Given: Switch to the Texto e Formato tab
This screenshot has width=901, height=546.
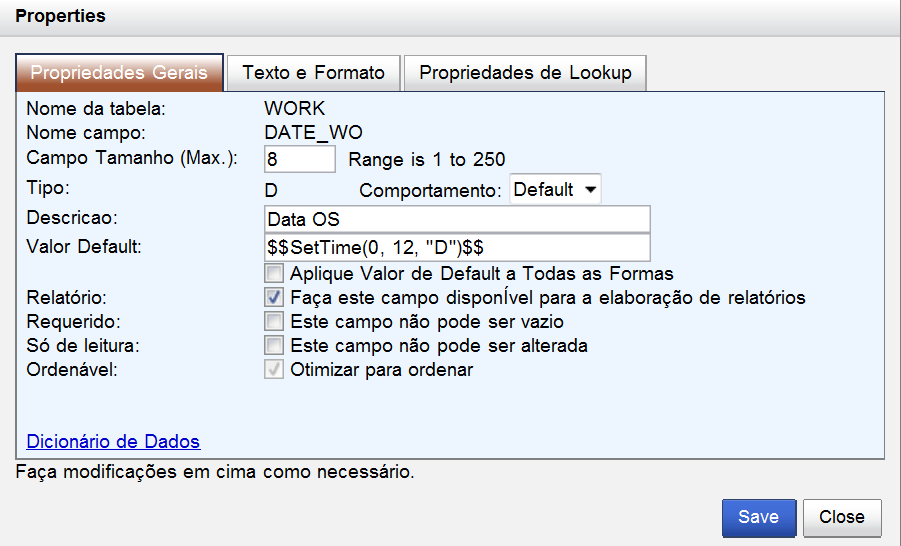Looking at the screenshot, I should pyautogui.click(x=313, y=73).
